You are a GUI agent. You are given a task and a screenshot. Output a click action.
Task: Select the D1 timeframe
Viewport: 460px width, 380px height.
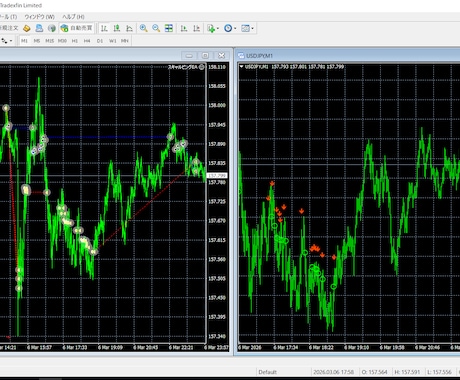pyautogui.click(x=100, y=41)
